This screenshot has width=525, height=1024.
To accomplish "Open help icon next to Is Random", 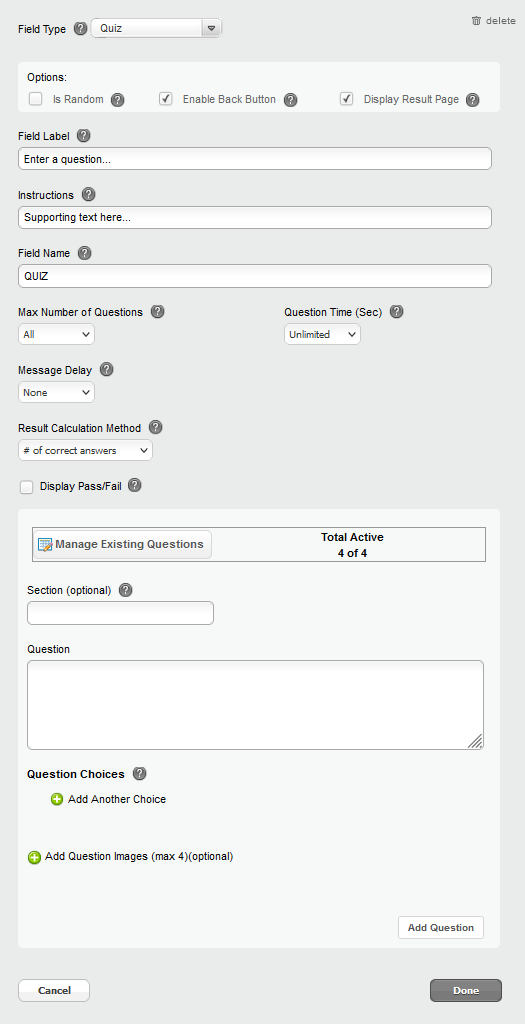I will [118, 100].
